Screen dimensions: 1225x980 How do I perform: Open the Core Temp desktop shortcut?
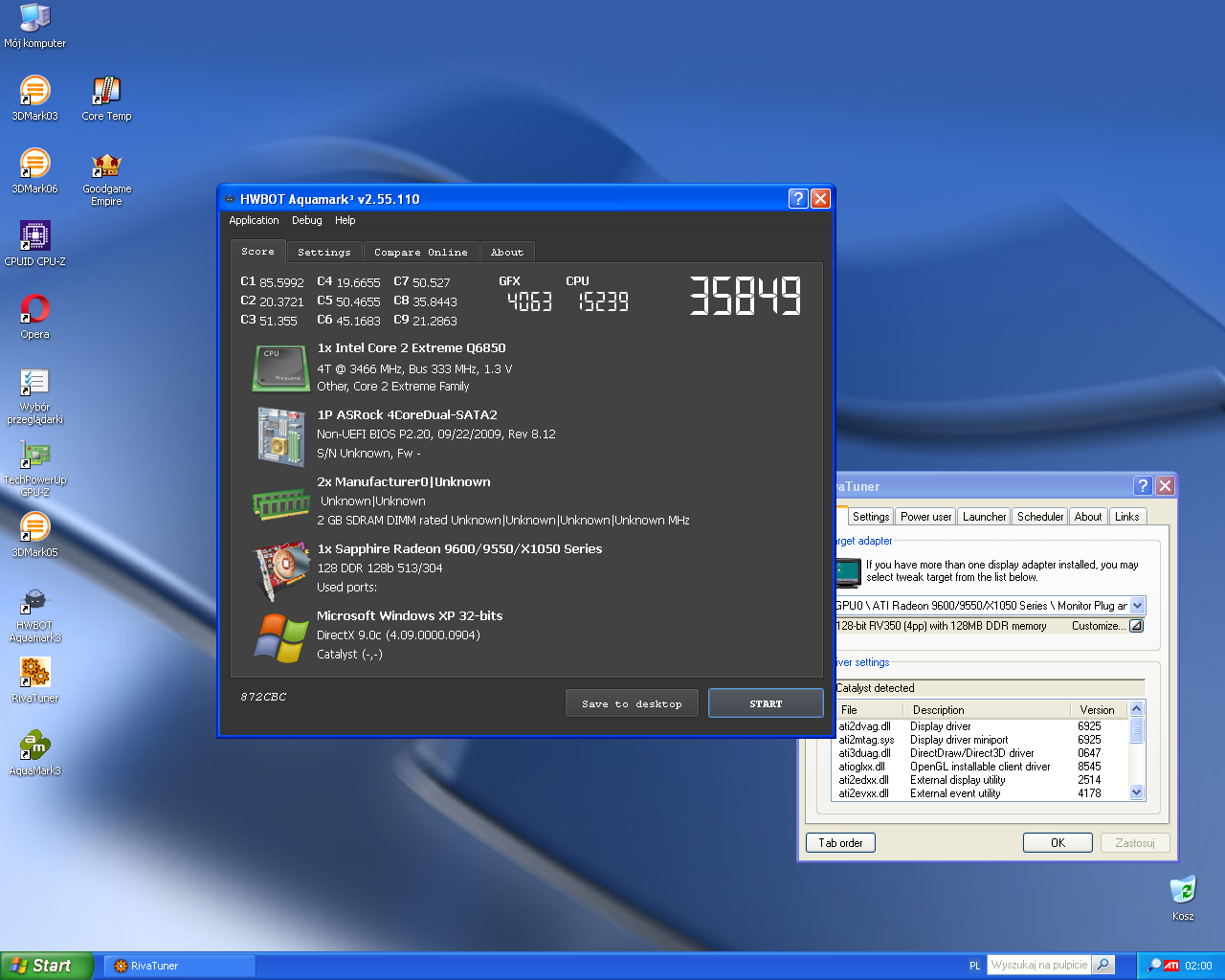106,99
